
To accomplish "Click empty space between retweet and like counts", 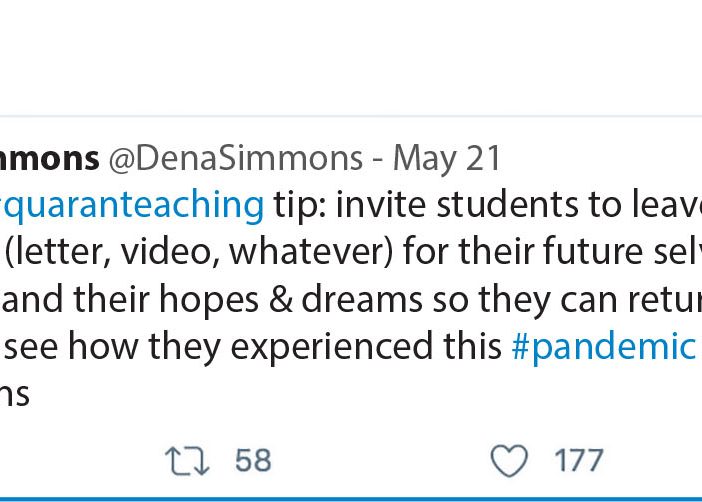I will (x=381, y=461).
